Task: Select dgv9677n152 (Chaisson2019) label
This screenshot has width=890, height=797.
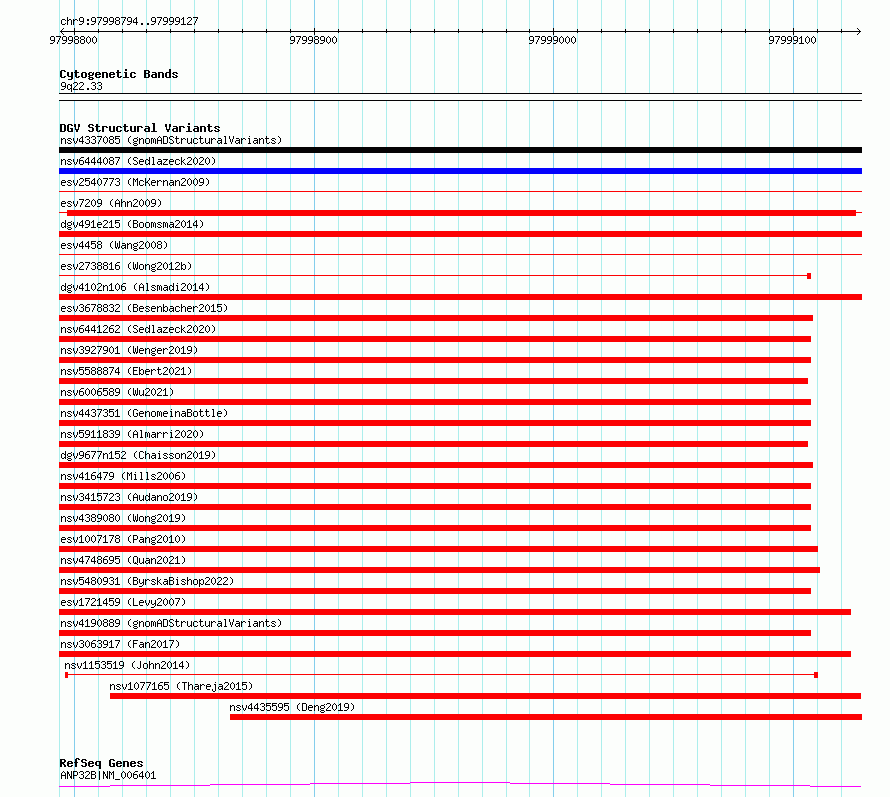Action: click(x=138, y=455)
